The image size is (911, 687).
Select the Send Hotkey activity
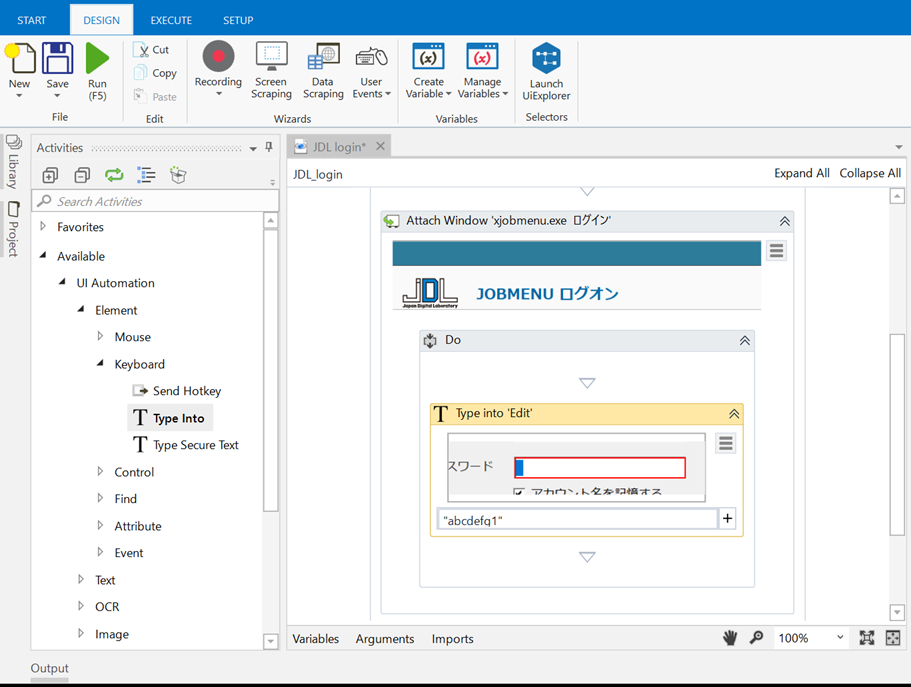[x=177, y=391]
